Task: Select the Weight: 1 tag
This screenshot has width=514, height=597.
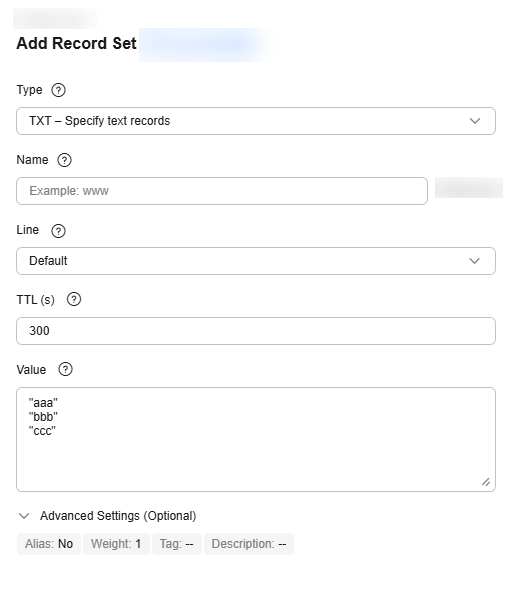Action: click(116, 544)
